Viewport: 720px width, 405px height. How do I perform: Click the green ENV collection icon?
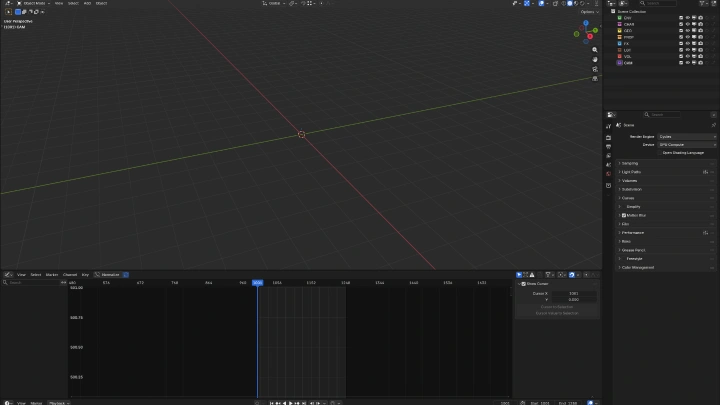pos(619,18)
